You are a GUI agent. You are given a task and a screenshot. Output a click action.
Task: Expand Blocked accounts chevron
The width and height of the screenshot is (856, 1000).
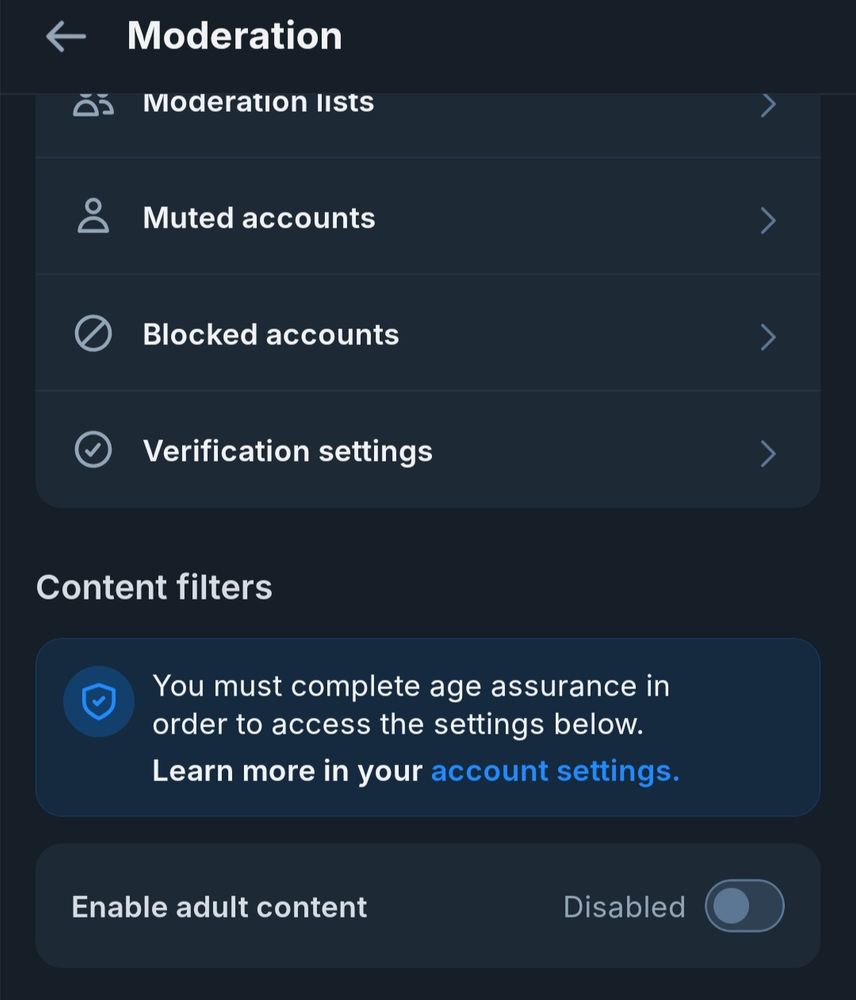point(768,337)
